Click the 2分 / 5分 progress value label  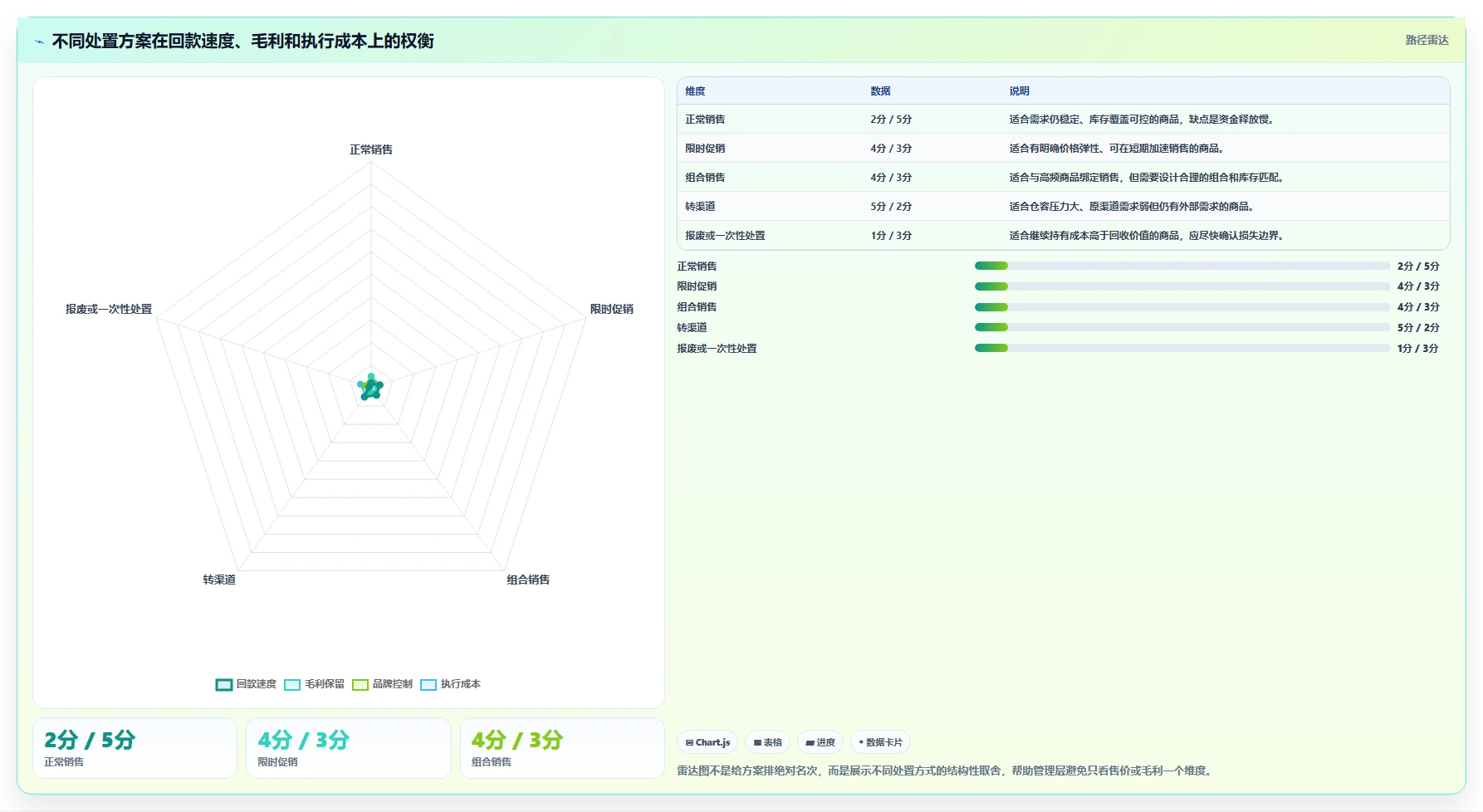point(1418,266)
